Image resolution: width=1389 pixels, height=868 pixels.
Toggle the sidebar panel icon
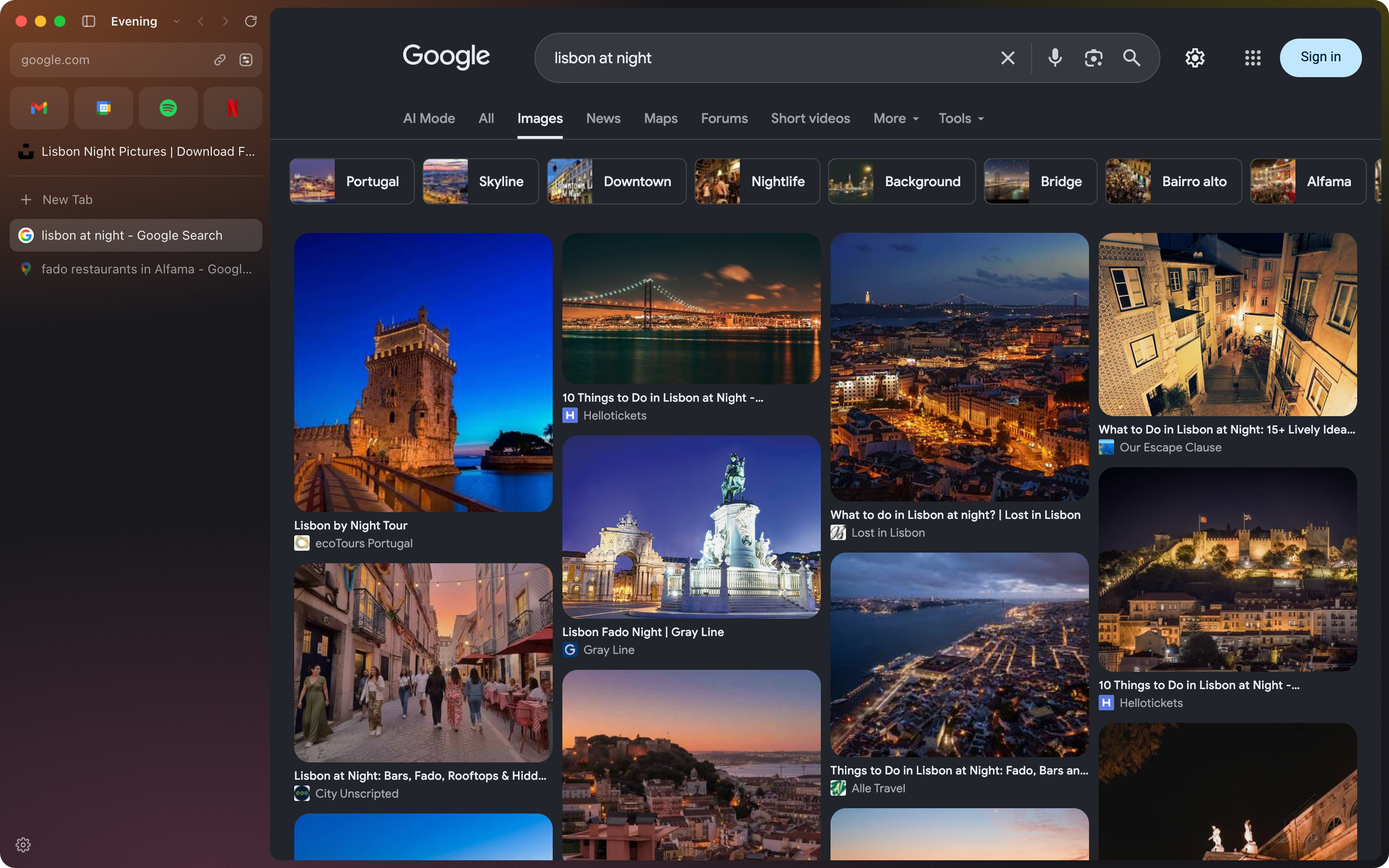pos(88,21)
